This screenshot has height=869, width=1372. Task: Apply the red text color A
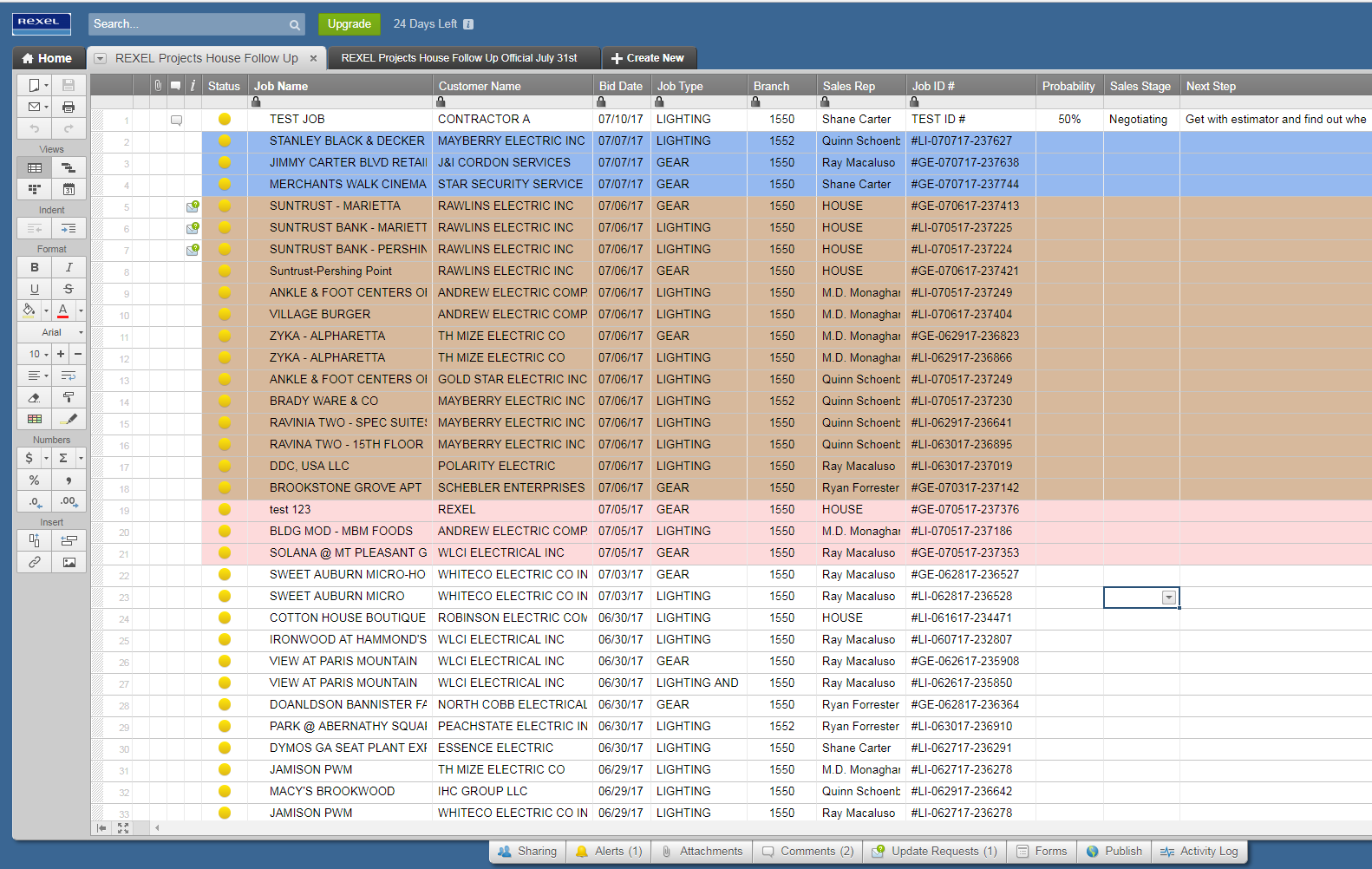coord(62,310)
